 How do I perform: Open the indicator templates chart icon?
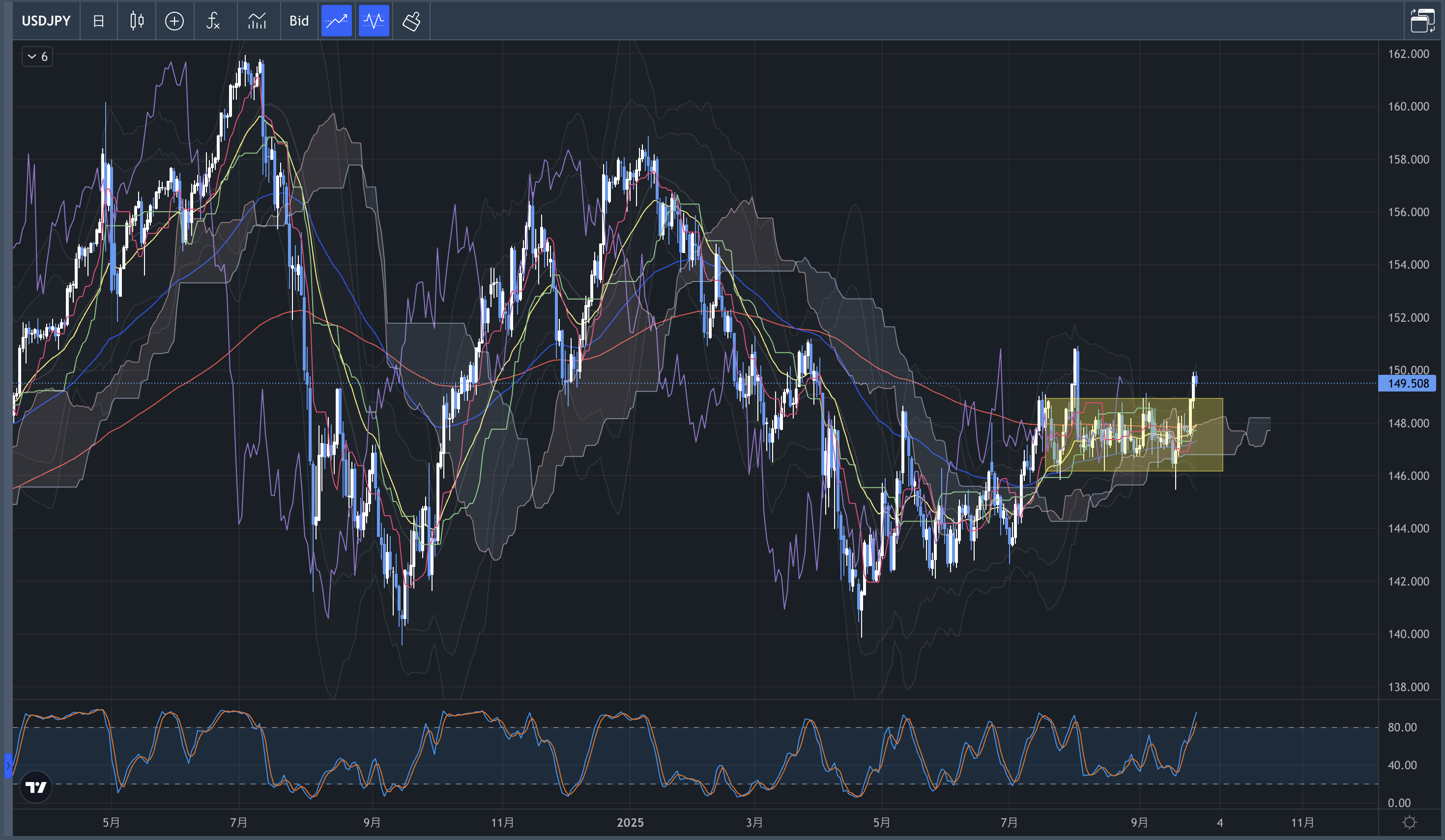257,21
